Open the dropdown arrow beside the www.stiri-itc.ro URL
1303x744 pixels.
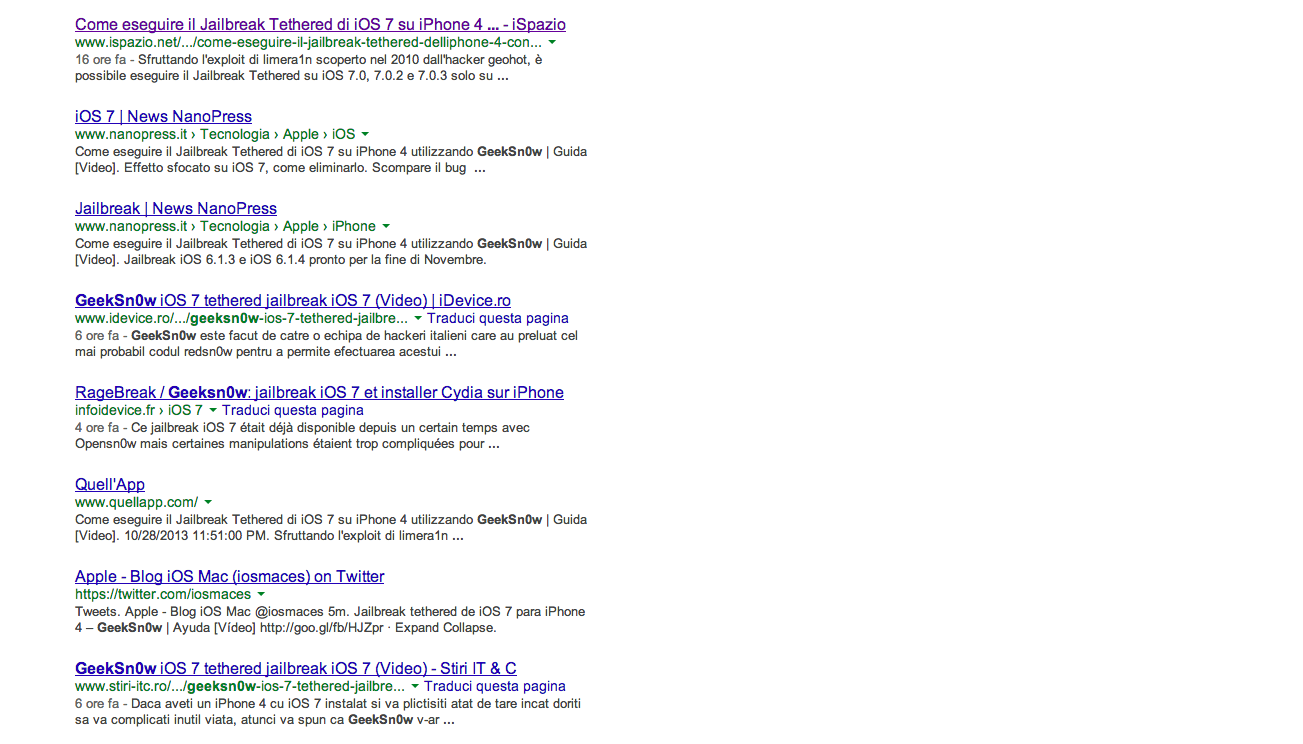(415, 687)
